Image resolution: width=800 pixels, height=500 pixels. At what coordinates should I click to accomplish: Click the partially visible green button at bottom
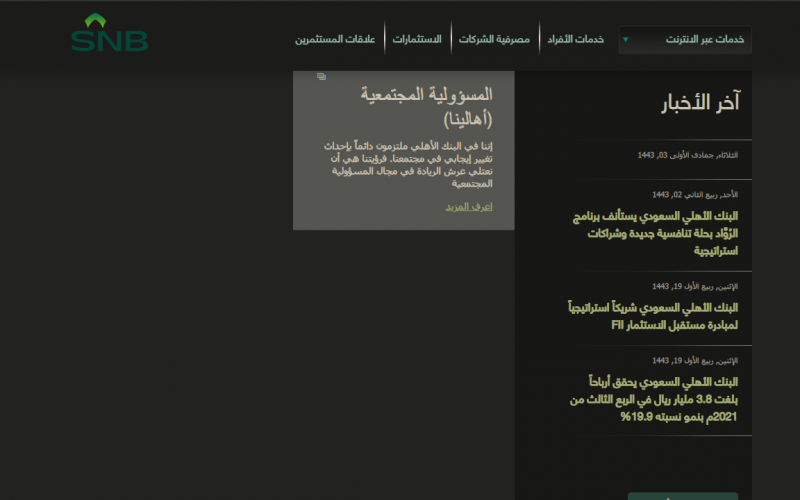tap(683, 496)
